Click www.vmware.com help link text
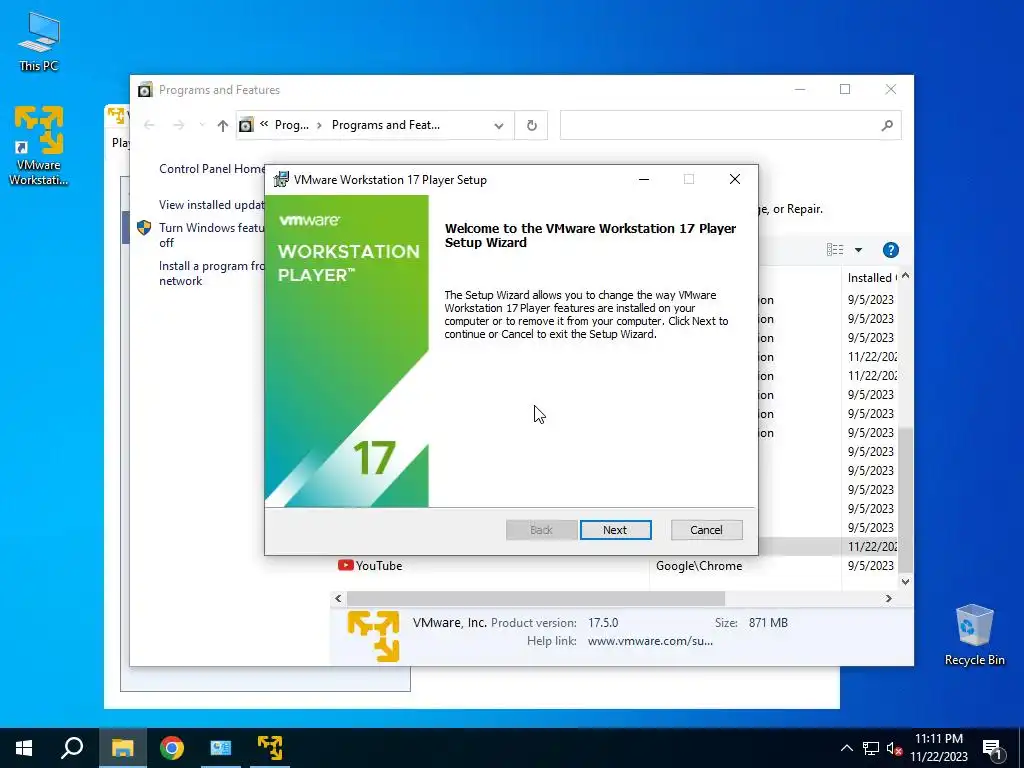This screenshot has height=768, width=1024. click(650, 641)
